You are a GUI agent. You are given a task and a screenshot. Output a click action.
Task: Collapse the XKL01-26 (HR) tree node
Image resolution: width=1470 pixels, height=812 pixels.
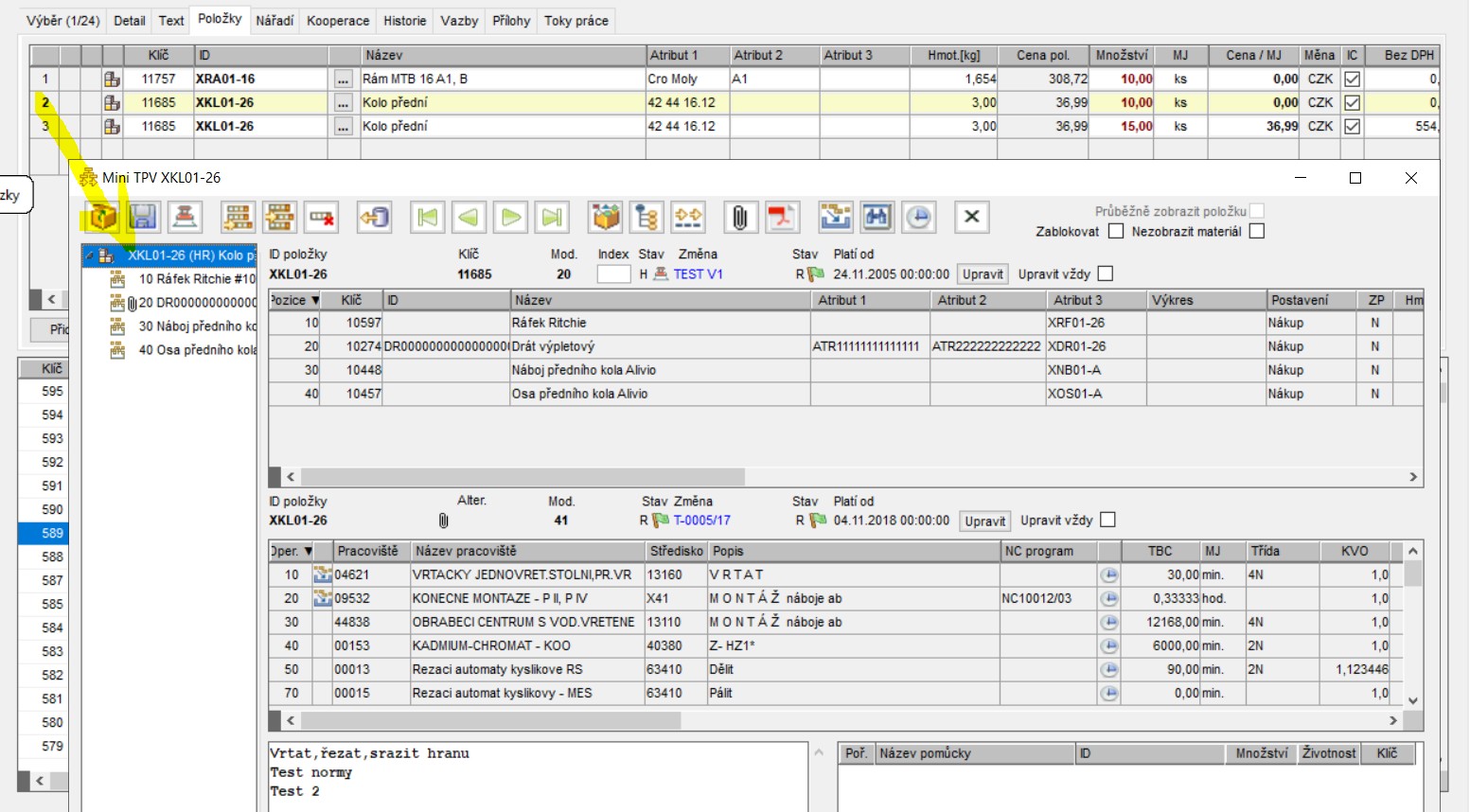(x=89, y=256)
